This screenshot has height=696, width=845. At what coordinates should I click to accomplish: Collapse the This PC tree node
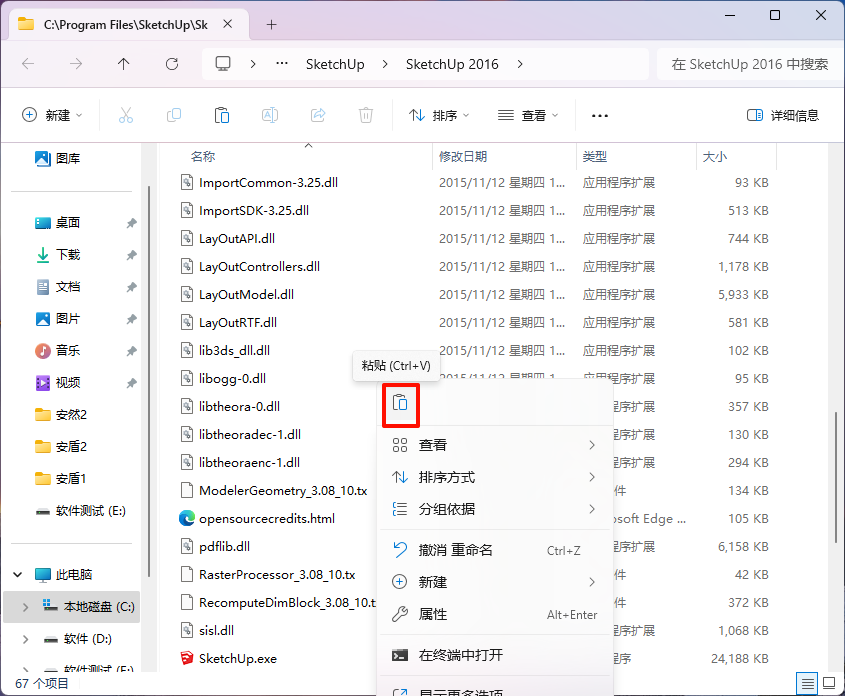(18, 575)
